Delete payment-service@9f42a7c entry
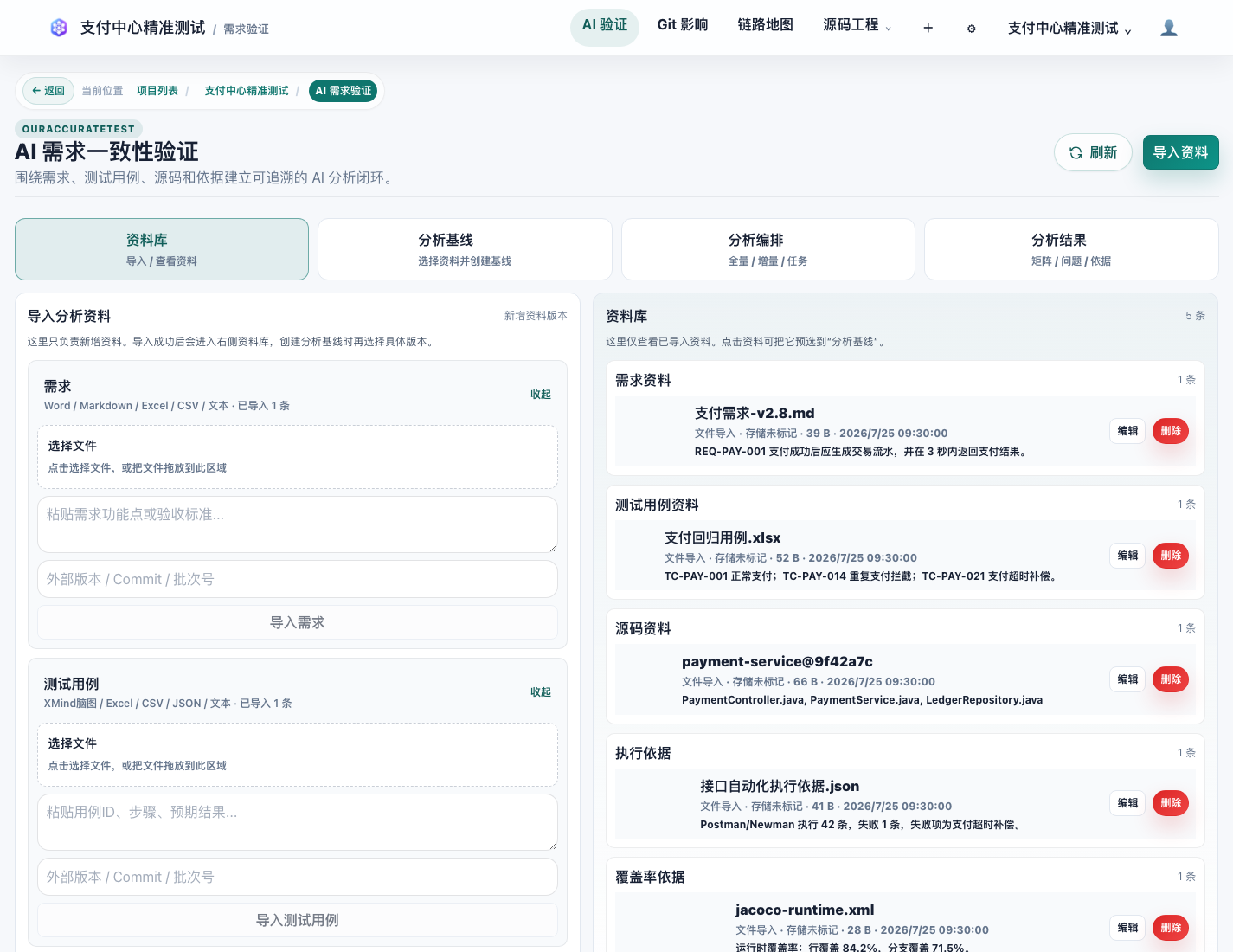The width and height of the screenshot is (1246, 952). pos(1171,679)
